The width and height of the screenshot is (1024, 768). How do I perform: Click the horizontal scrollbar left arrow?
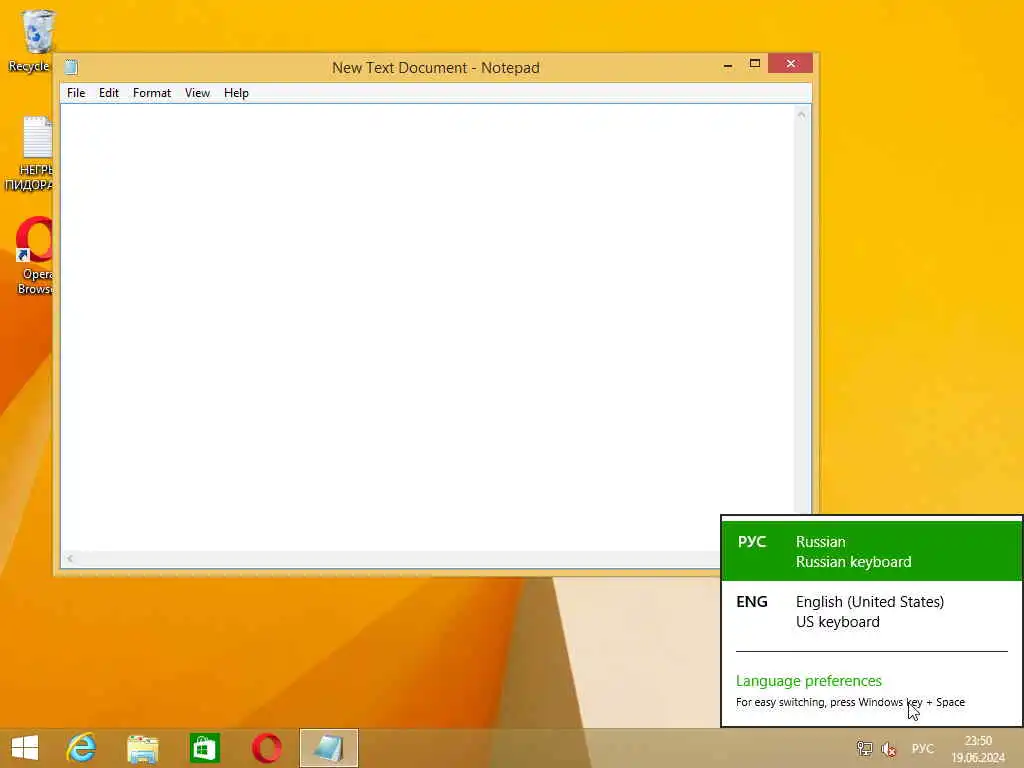click(x=69, y=558)
